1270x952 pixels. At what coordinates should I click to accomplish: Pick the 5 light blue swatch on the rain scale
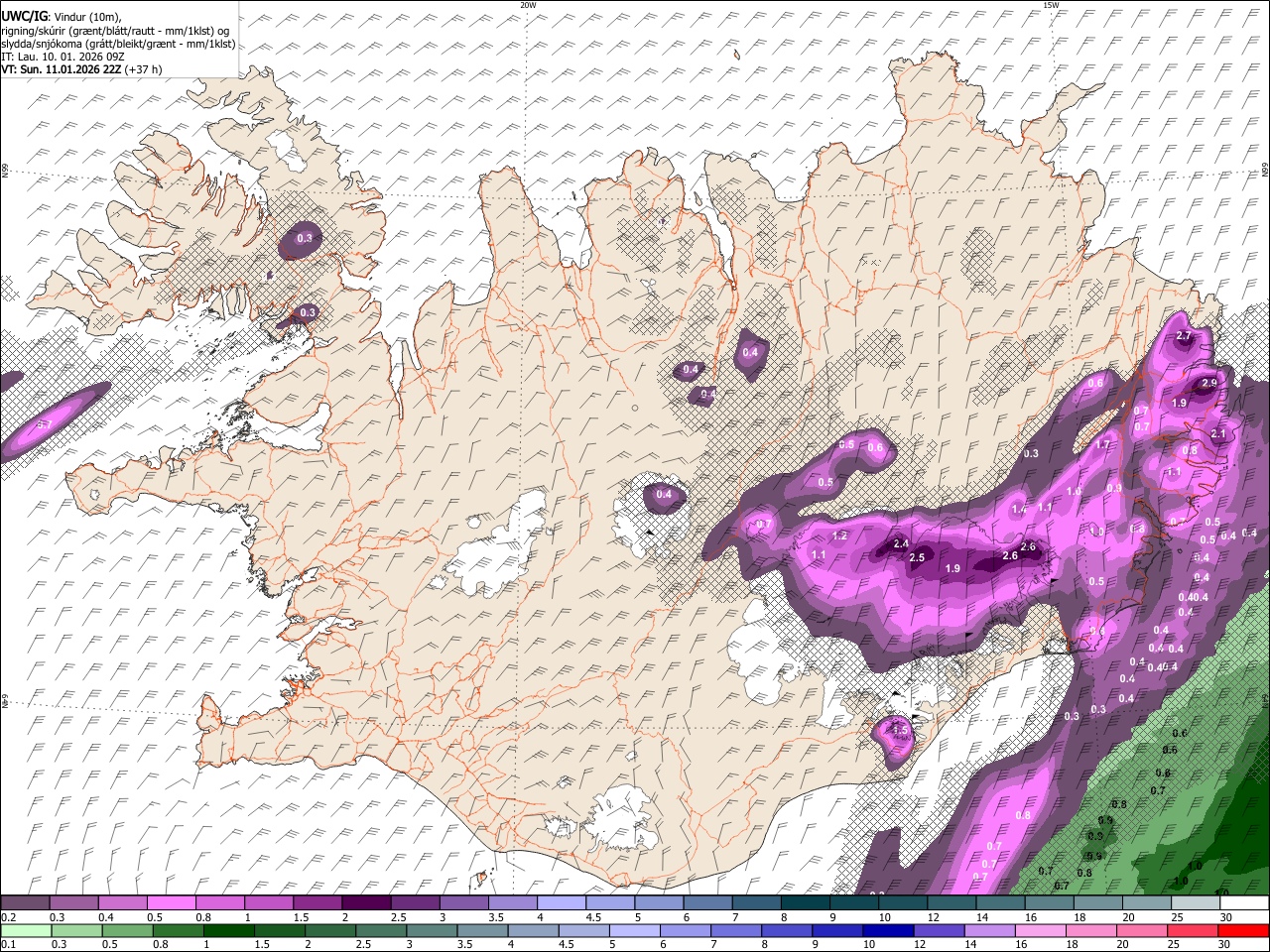(633, 930)
